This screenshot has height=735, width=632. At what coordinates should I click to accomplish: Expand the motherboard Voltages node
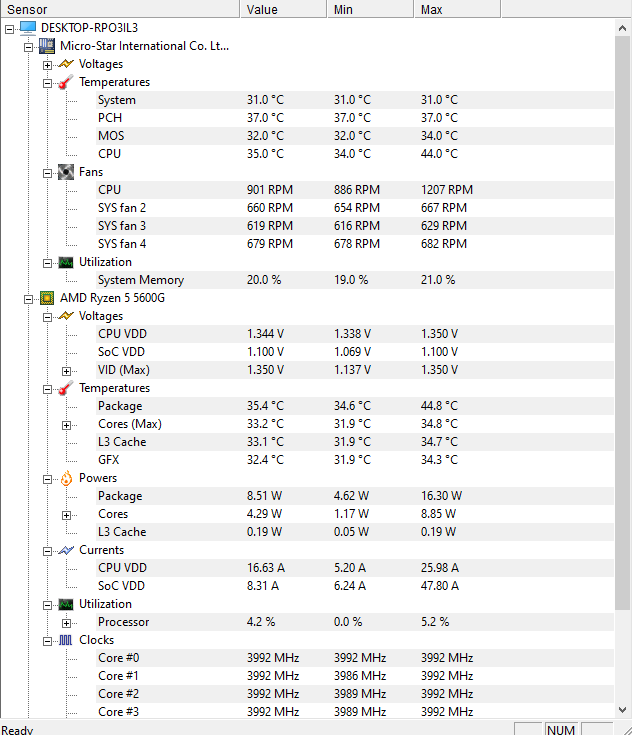point(47,65)
